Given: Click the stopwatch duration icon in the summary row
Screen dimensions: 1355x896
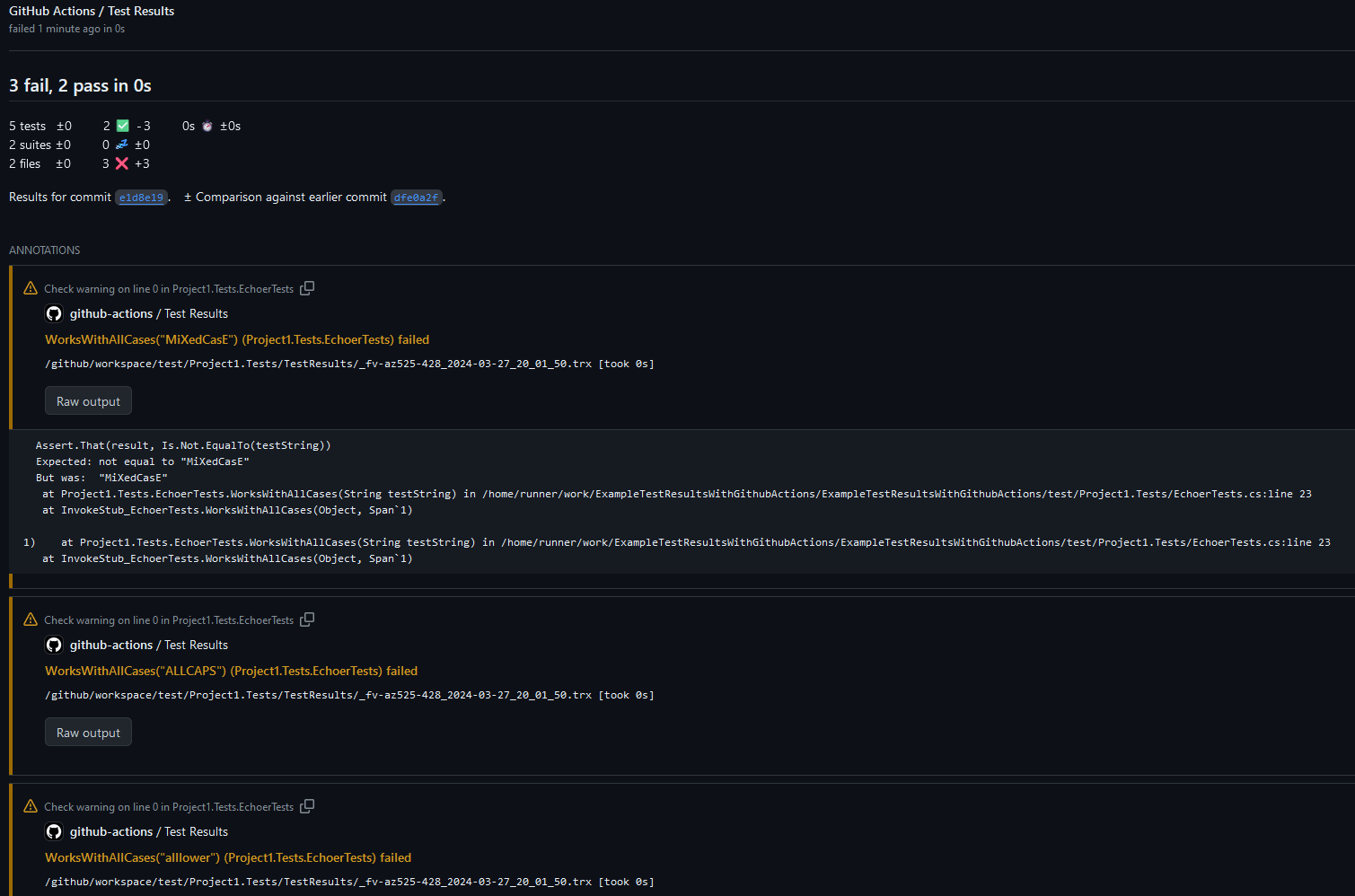Looking at the screenshot, I should click(207, 126).
